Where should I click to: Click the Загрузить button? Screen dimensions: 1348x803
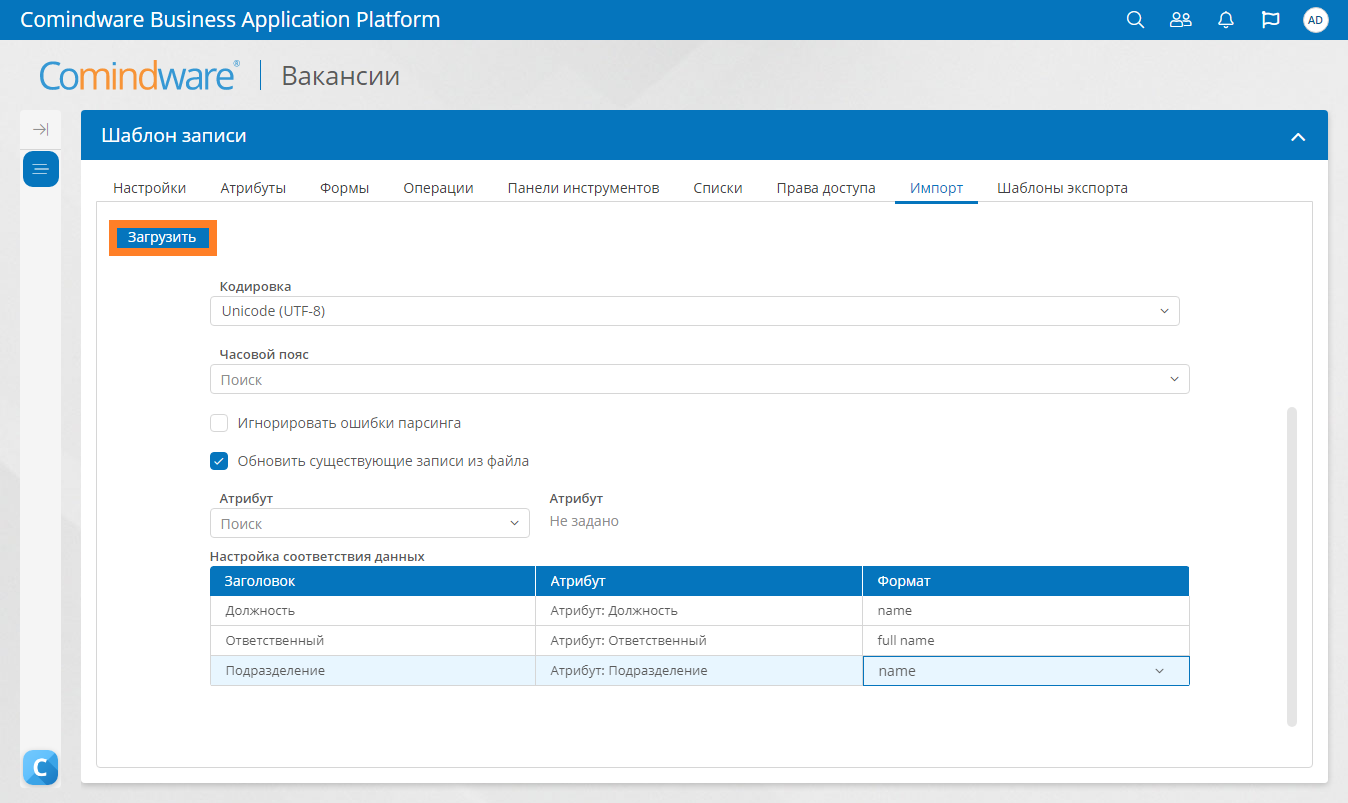point(162,238)
